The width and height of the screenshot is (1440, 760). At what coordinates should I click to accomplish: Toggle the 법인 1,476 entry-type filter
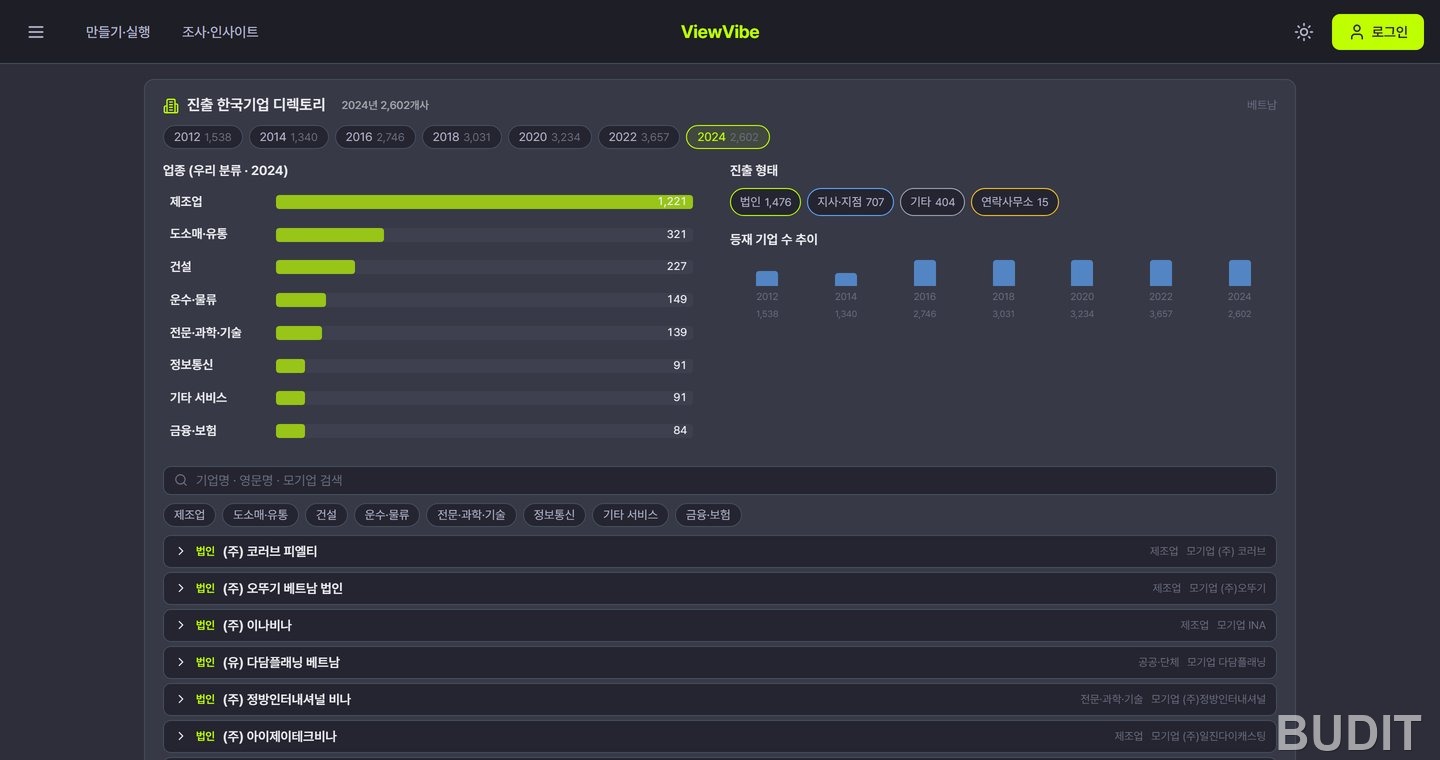(765, 202)
